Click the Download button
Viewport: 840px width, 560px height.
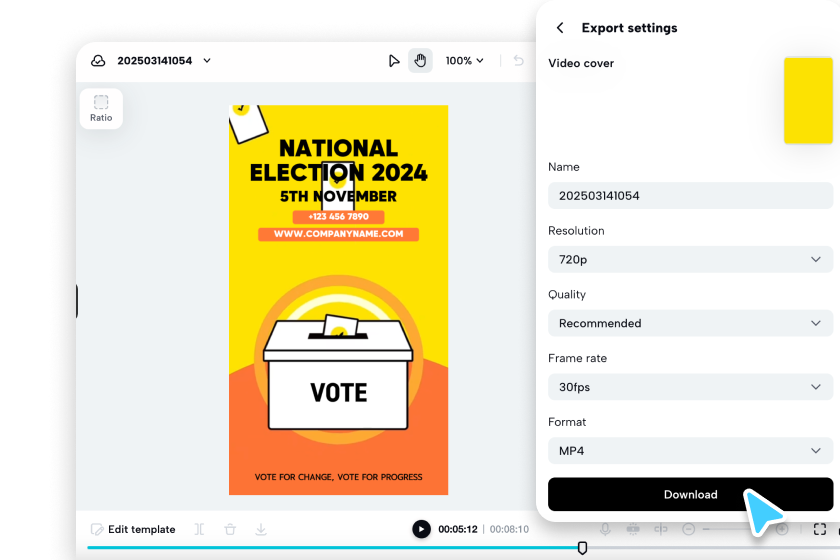point(690,494)
